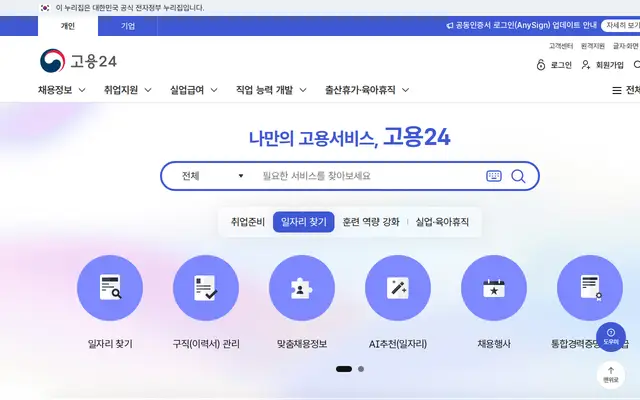Click the magnifier search icon in search bar

pos(518,176)
